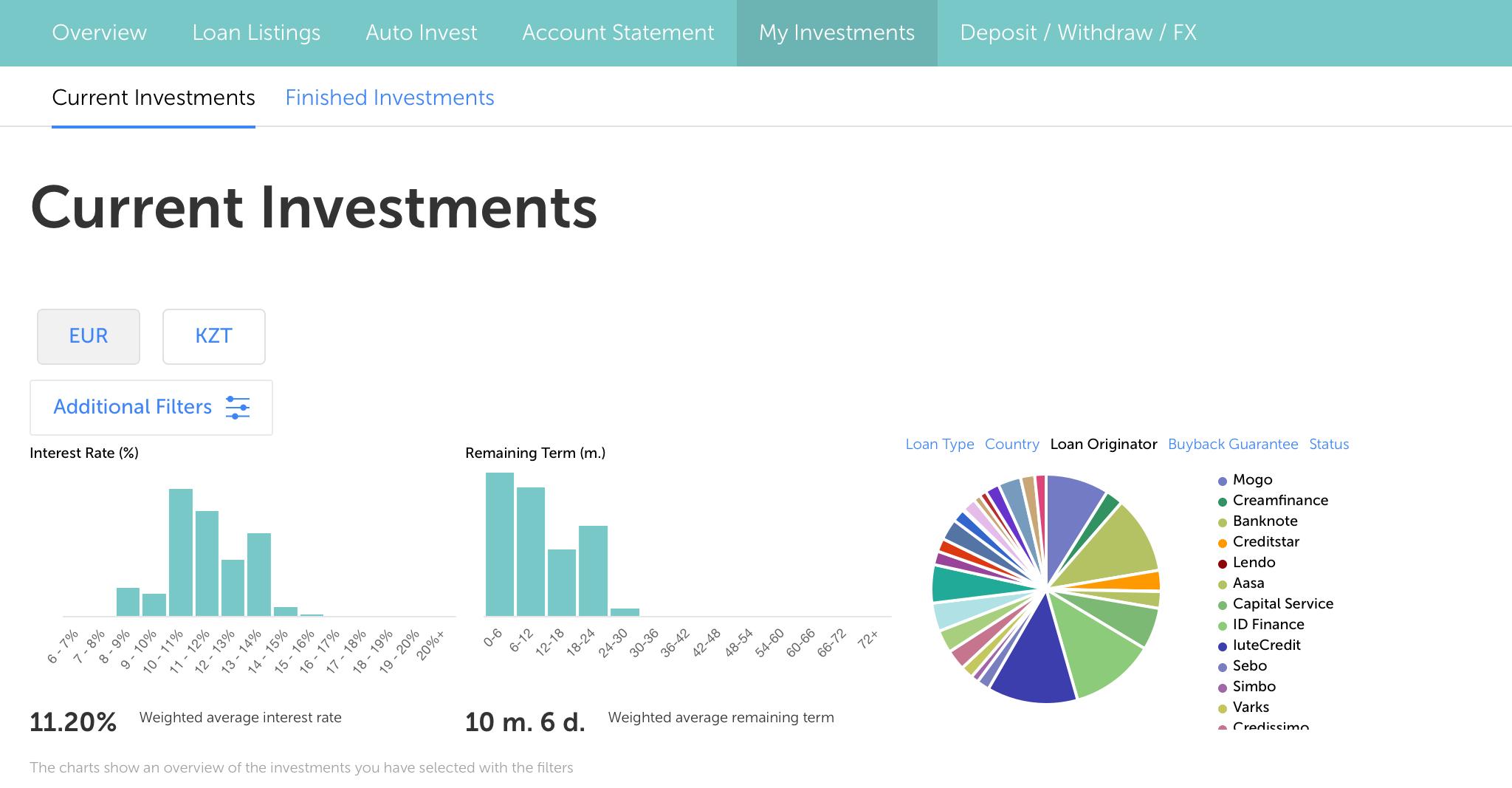This screenshot has width=1512, height=788.
Task: Click the Creditstar orange legend dot
Action: [1222, 544]
